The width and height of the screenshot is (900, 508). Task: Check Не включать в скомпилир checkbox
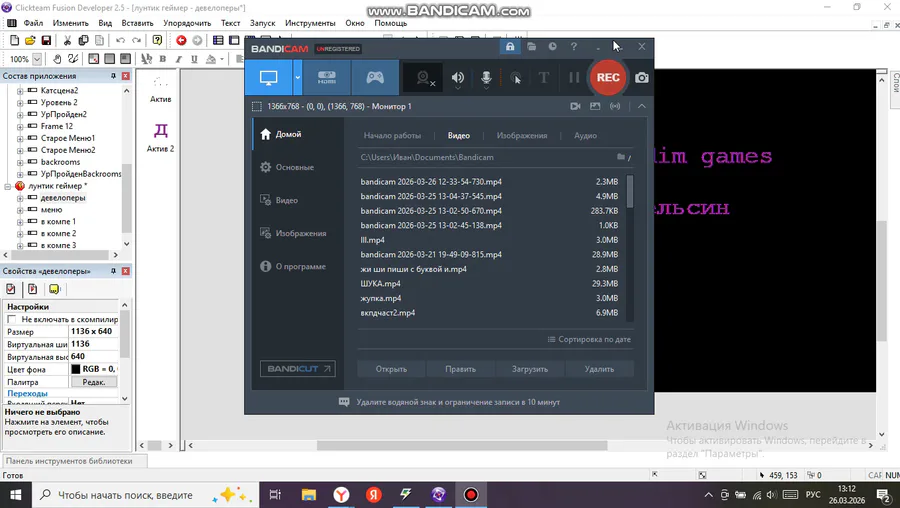tap(11, 319)
